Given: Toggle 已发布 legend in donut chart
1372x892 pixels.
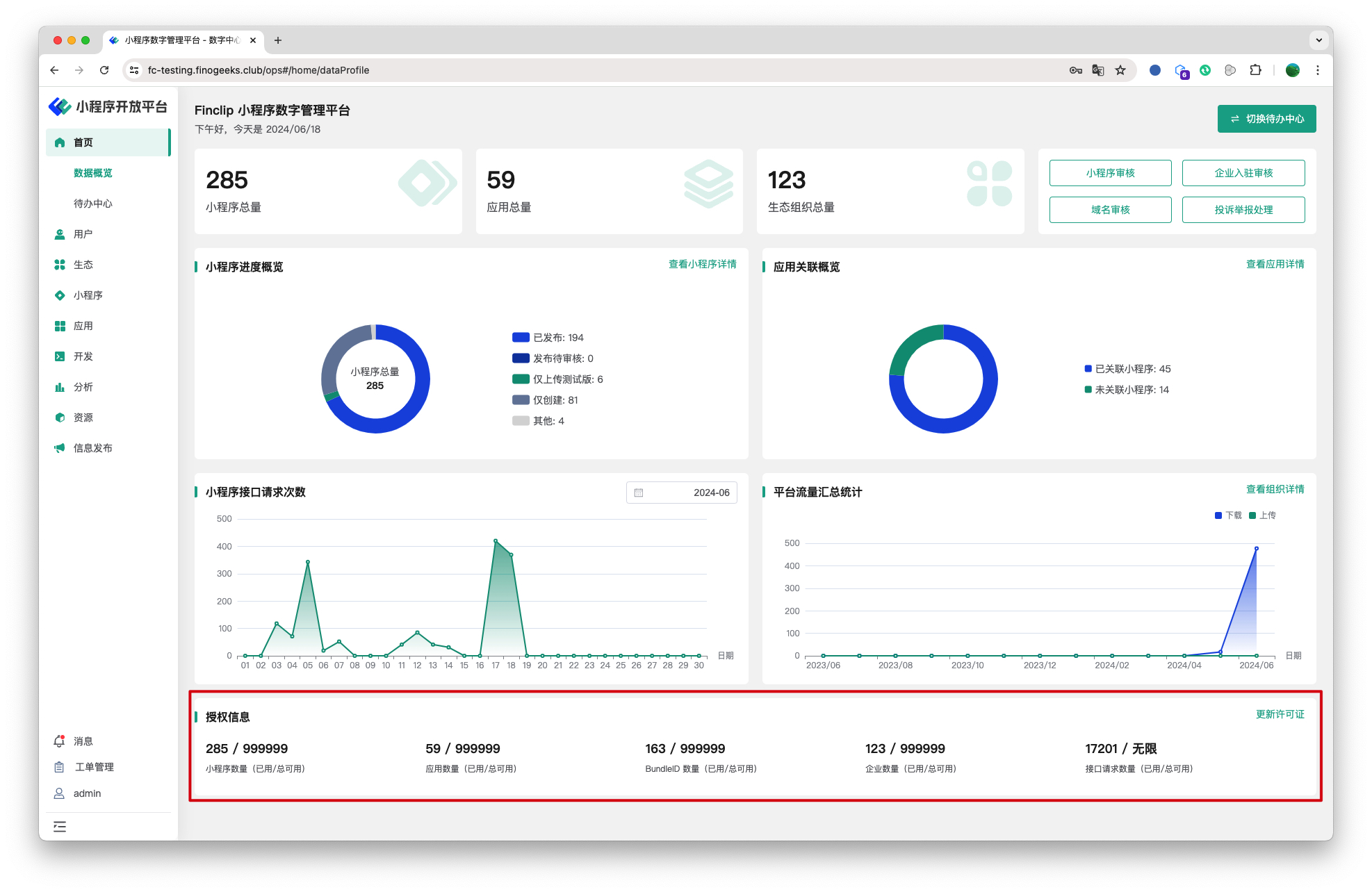Looking at the screenshot, I should click(548, 338).
